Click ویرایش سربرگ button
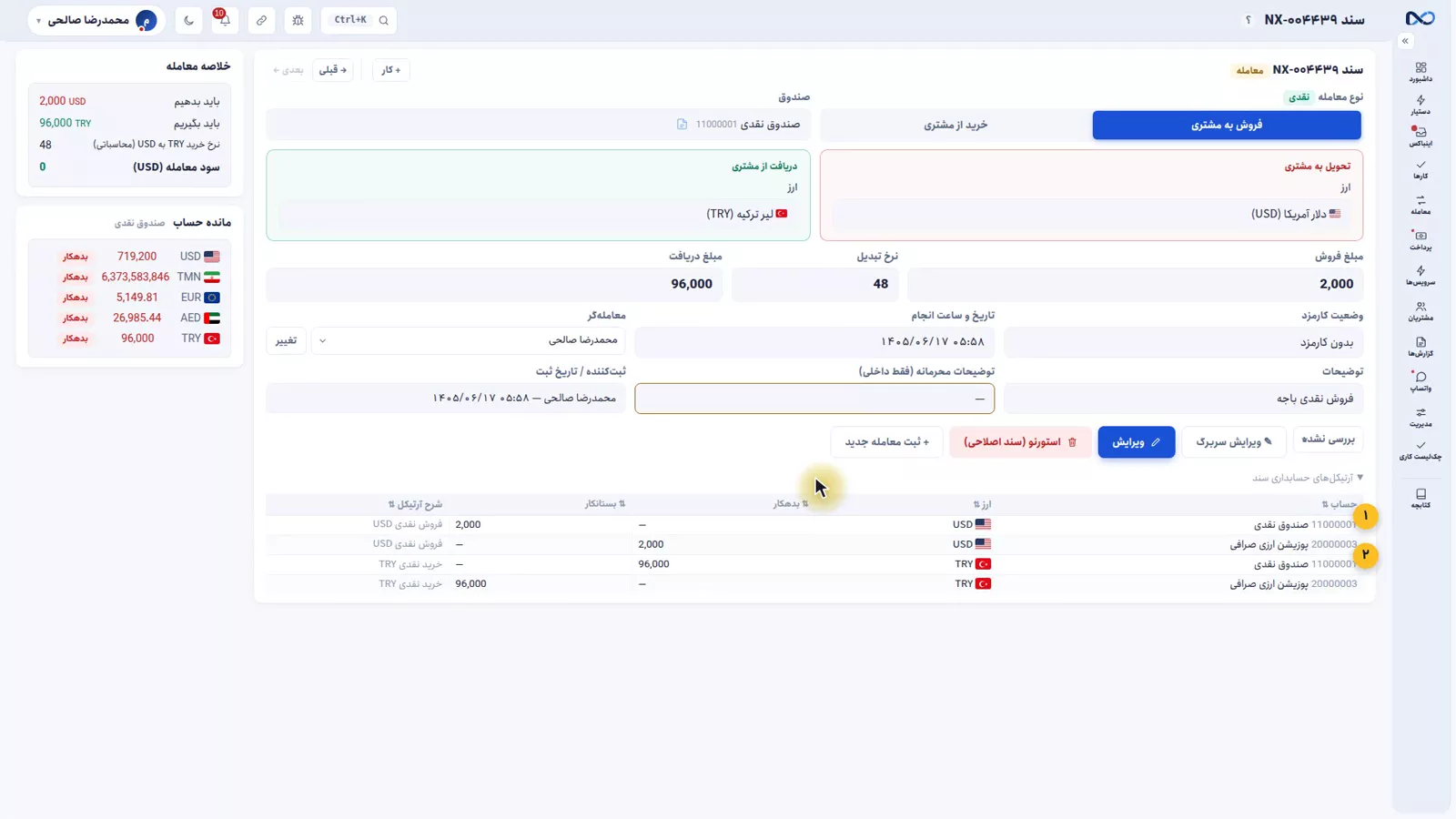 pos(1234,442)
